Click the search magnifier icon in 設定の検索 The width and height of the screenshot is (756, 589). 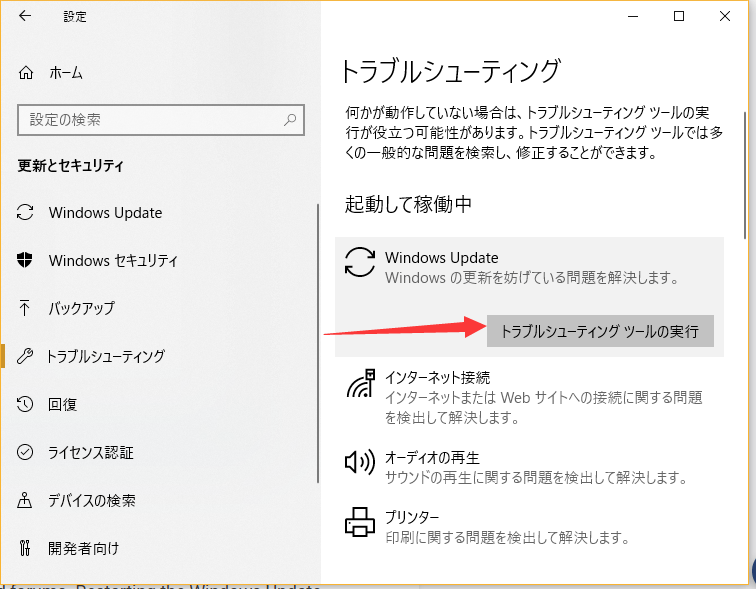coord(290,120)
